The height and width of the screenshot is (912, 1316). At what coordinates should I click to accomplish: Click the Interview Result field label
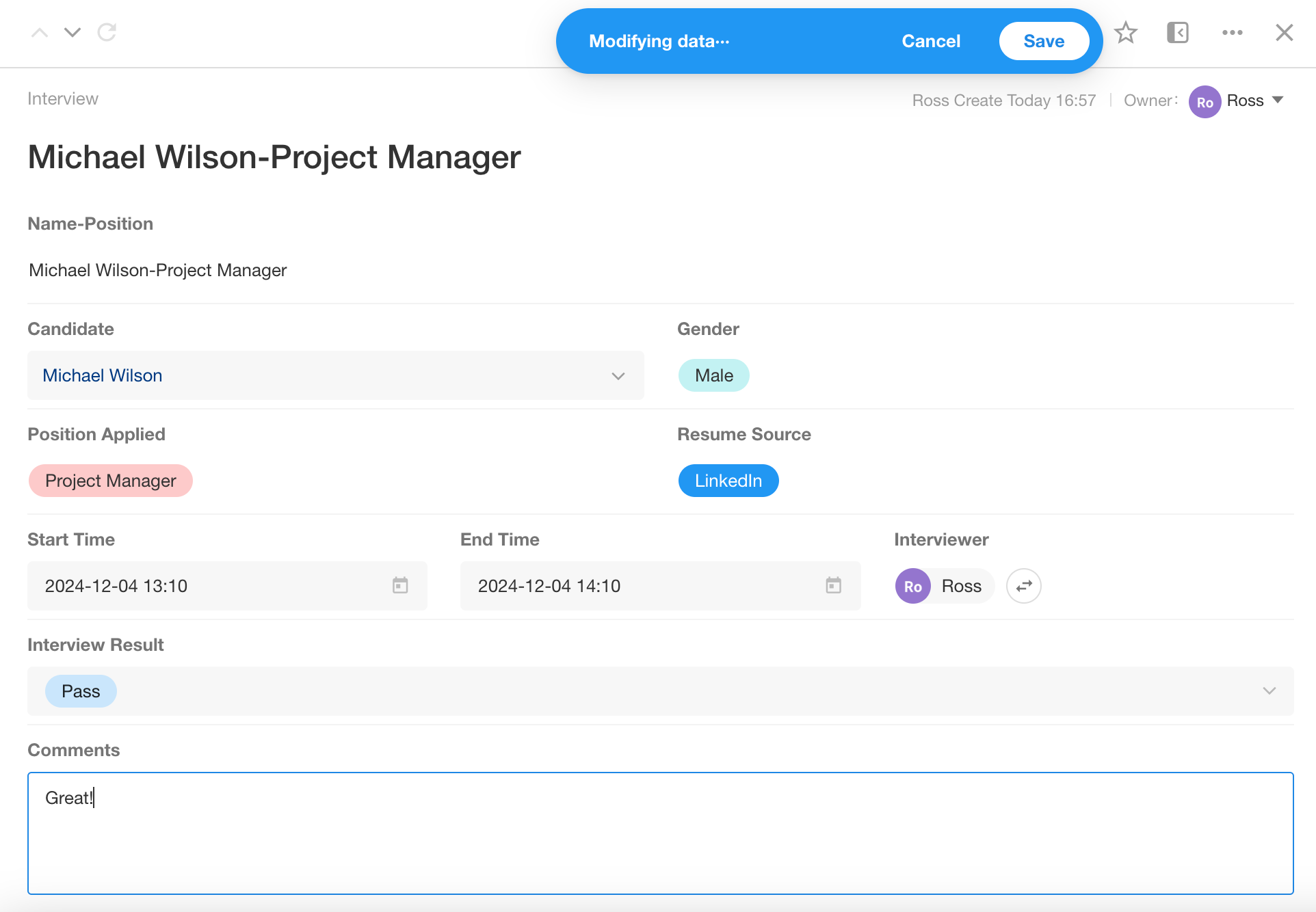95,645
